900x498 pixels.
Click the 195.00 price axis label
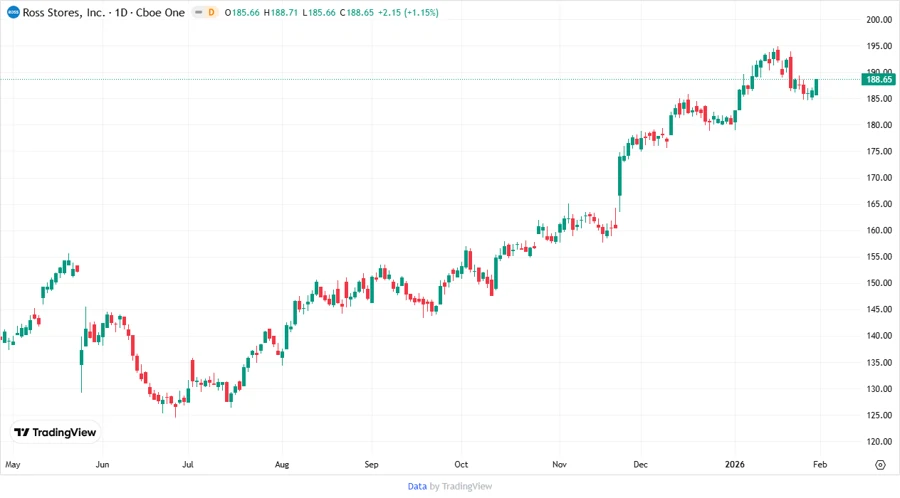[879, 46]
